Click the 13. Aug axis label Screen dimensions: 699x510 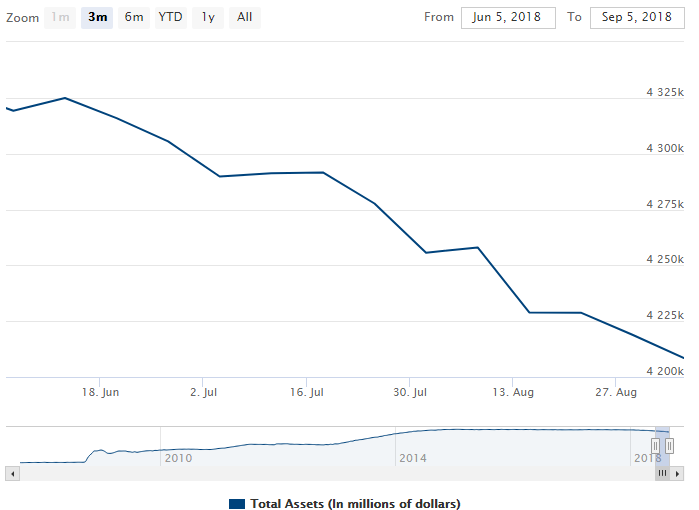tap(513, 392)
